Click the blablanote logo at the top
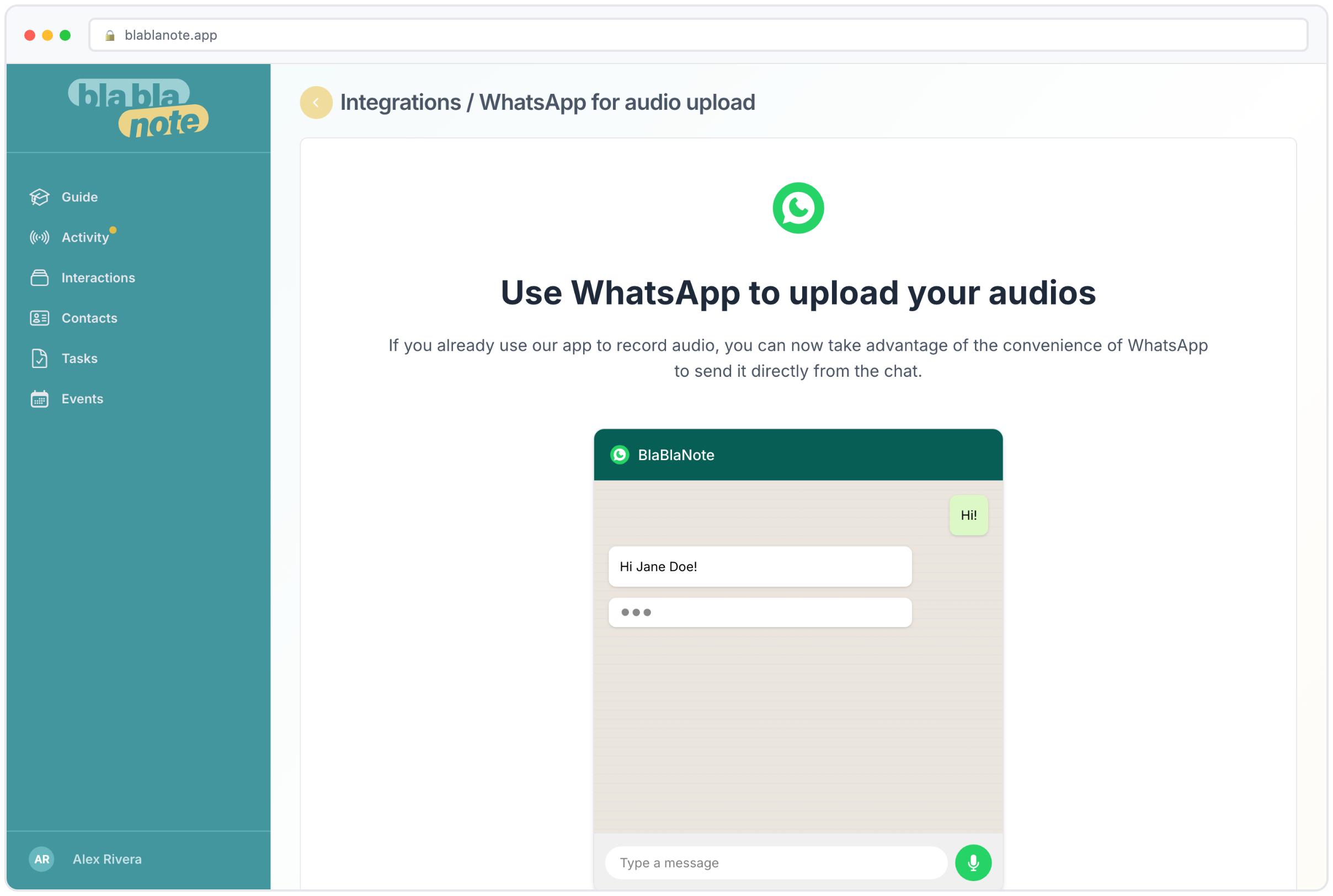This screenshot has height=896, width=1333. [137, 108]
